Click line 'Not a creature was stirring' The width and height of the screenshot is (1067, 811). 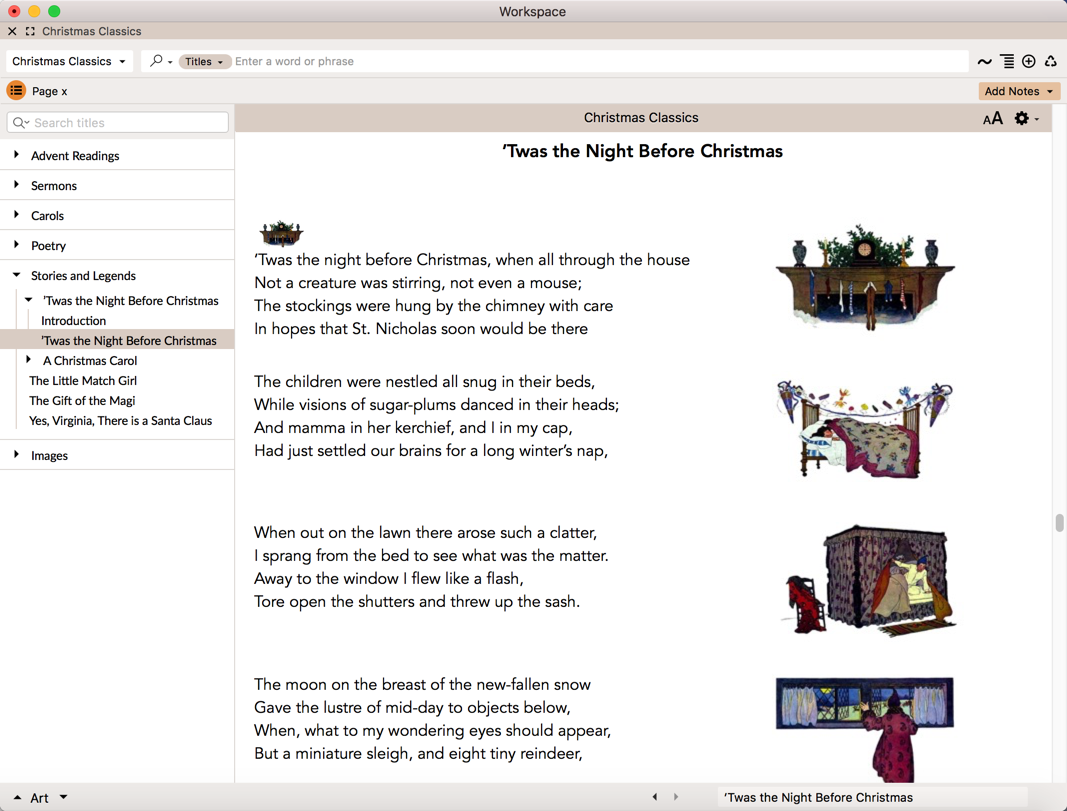click(418, 283)
